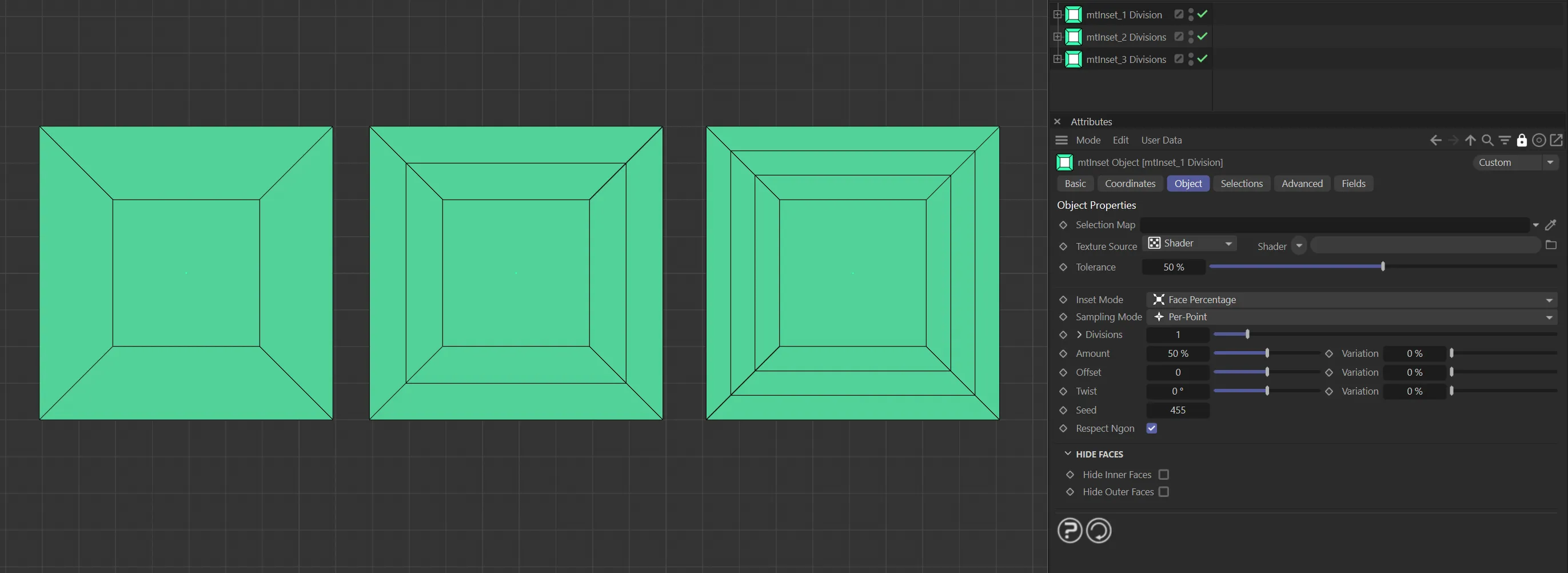
Task: Switch to the Selections tab
Action: [x=1241, y=184]
